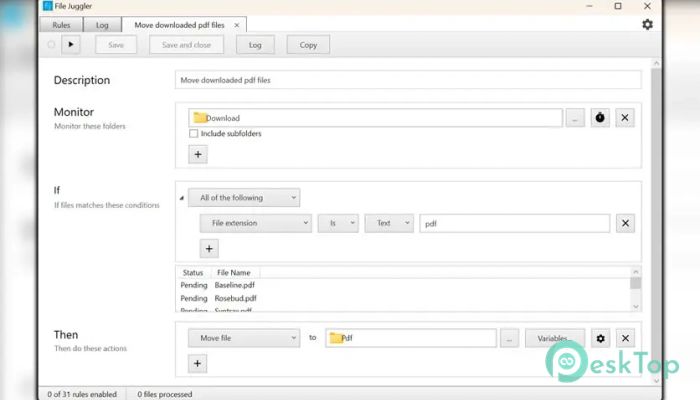Viewport: 700px width, 400px height.
Task: Remove the Download monitored folder
Action: 625,118
